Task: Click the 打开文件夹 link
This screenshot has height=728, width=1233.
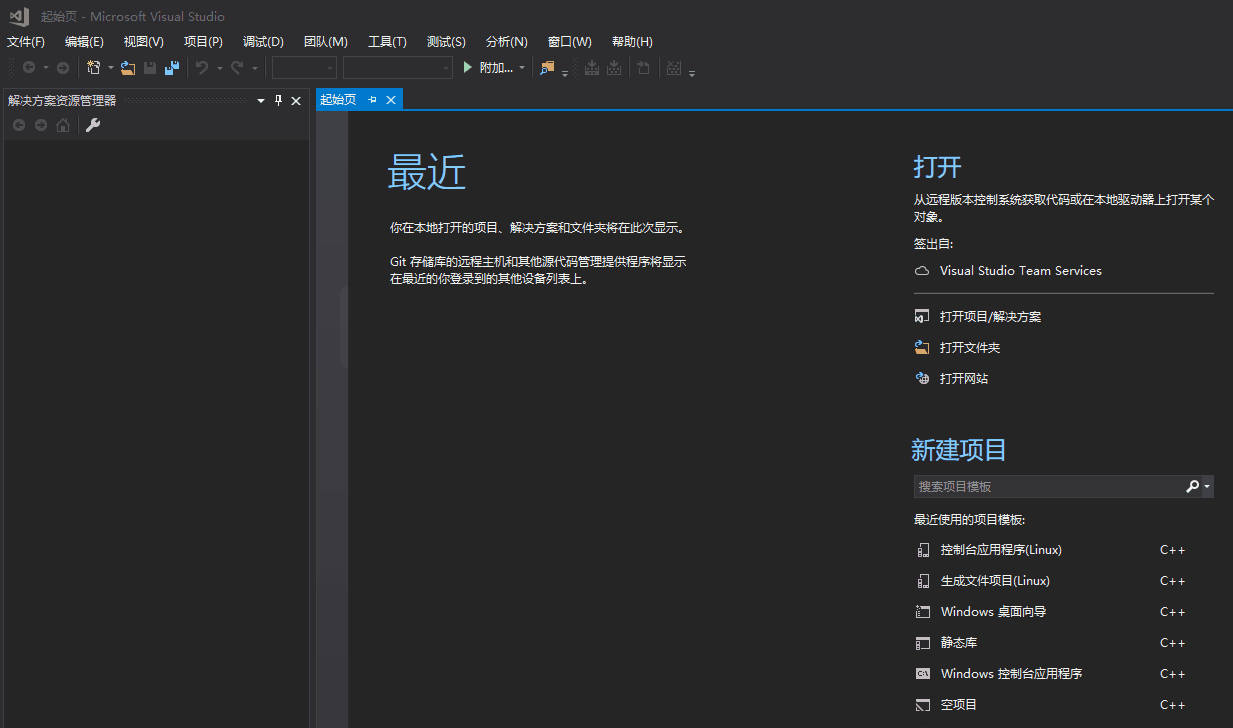Action: click(x=970, y=348)
